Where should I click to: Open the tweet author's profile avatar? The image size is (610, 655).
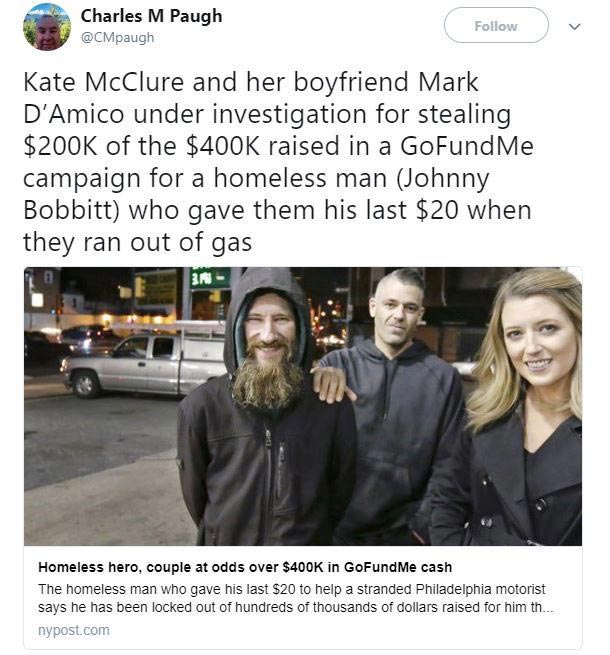pos(47,27)
